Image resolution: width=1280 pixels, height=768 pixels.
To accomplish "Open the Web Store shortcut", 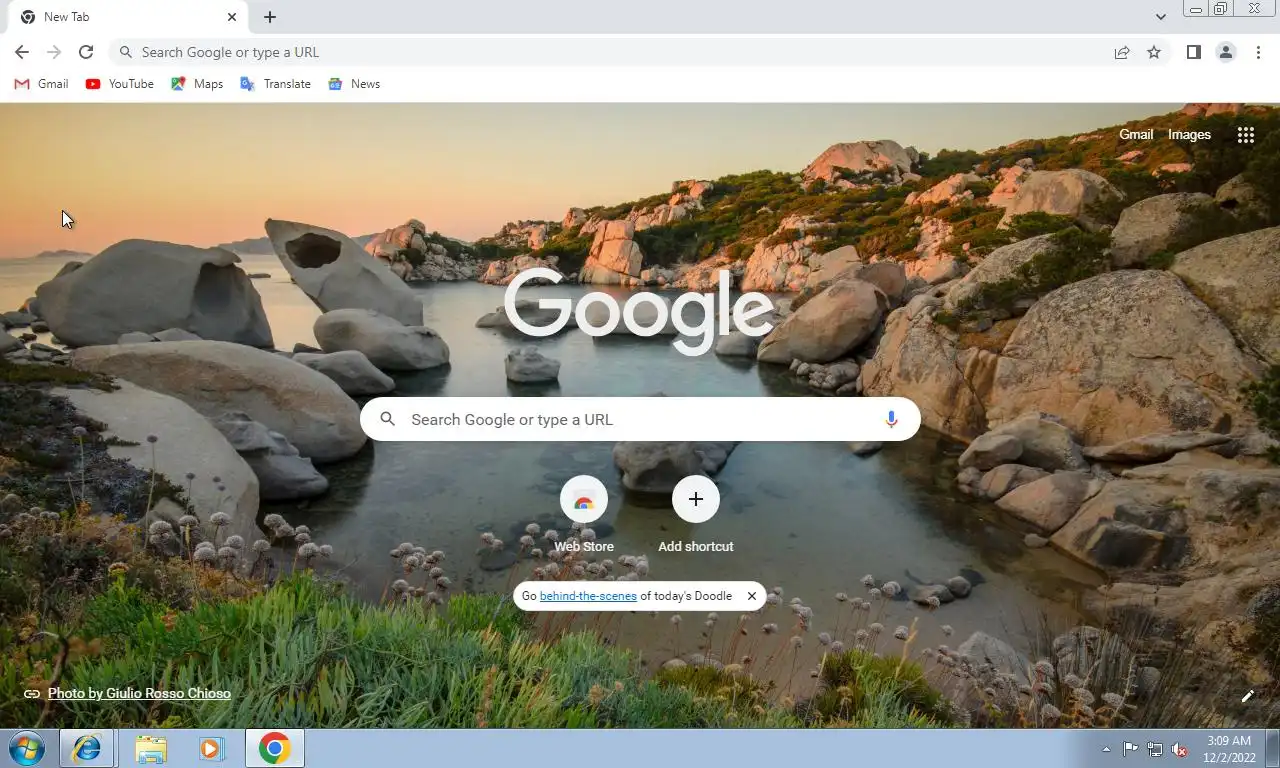I will 584,515.
